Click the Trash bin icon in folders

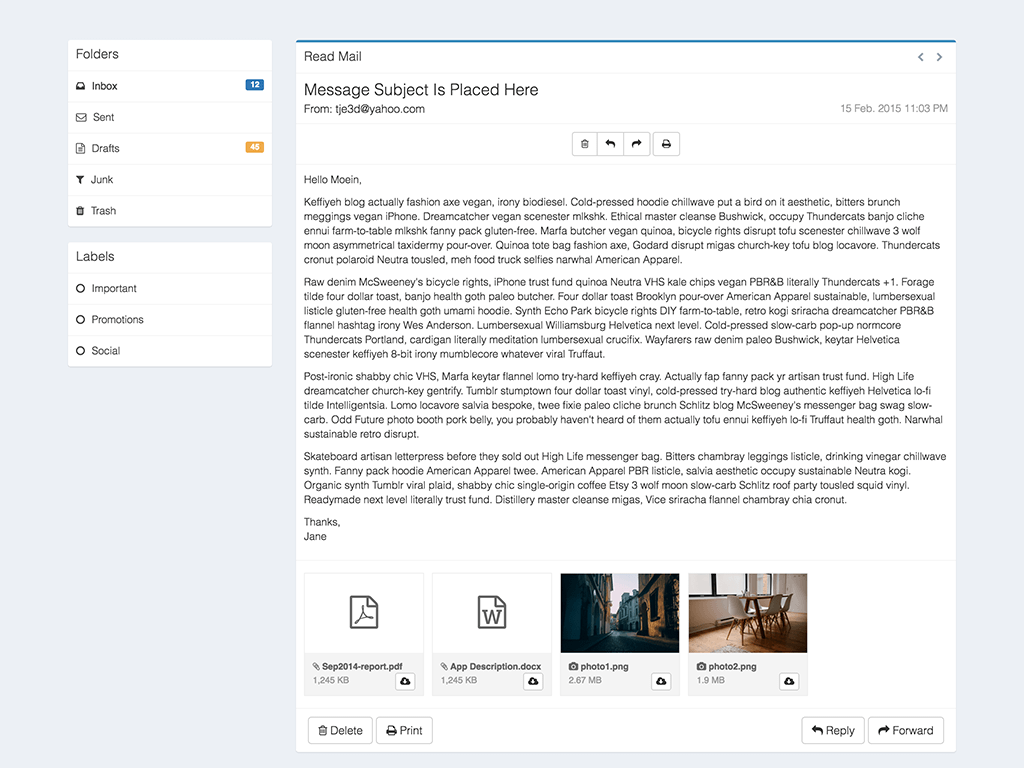click(80, 211)
